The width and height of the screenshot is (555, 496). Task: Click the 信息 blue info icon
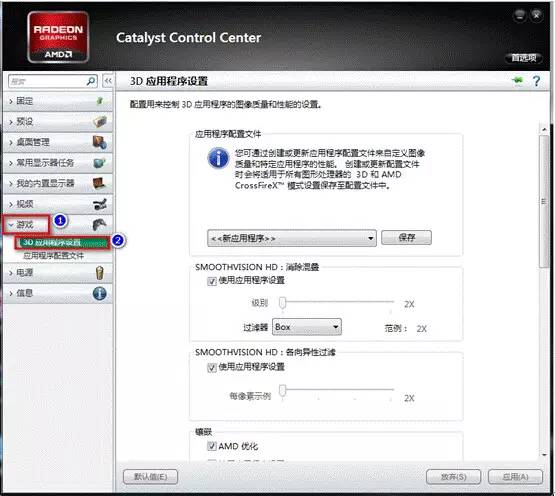click(x=99, y=293)
